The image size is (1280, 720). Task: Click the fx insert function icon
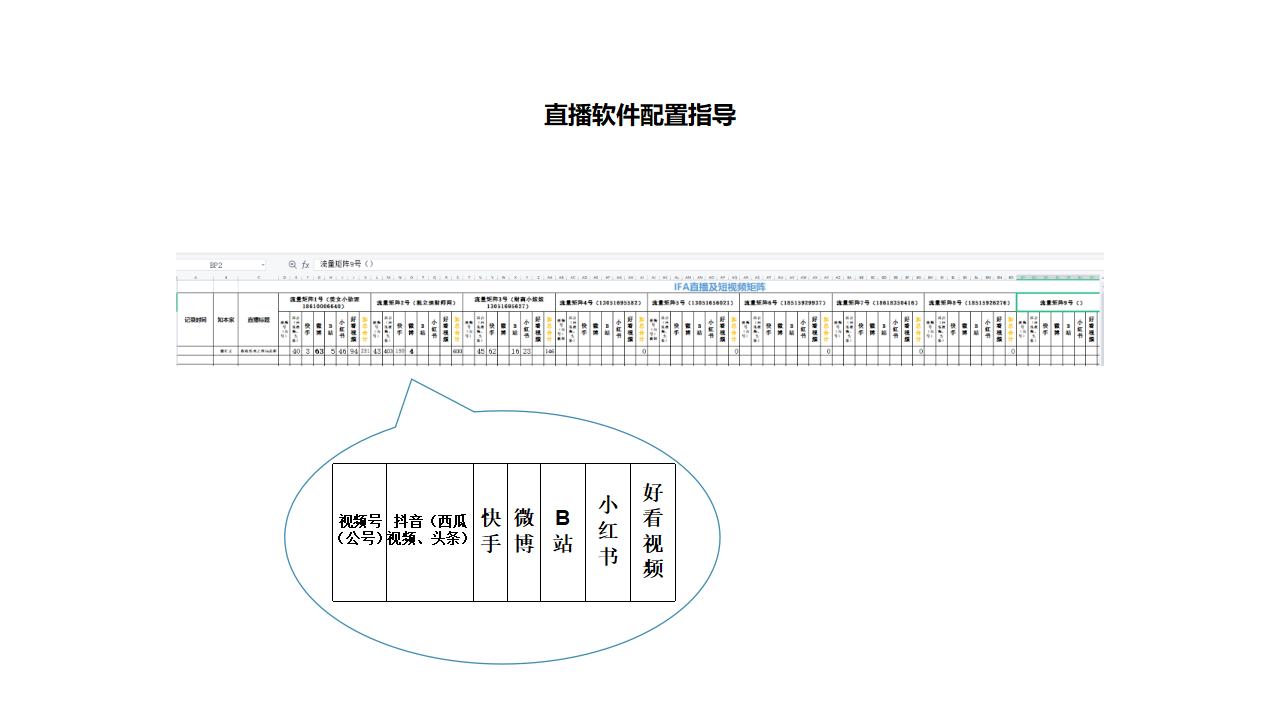click(306, 264)
